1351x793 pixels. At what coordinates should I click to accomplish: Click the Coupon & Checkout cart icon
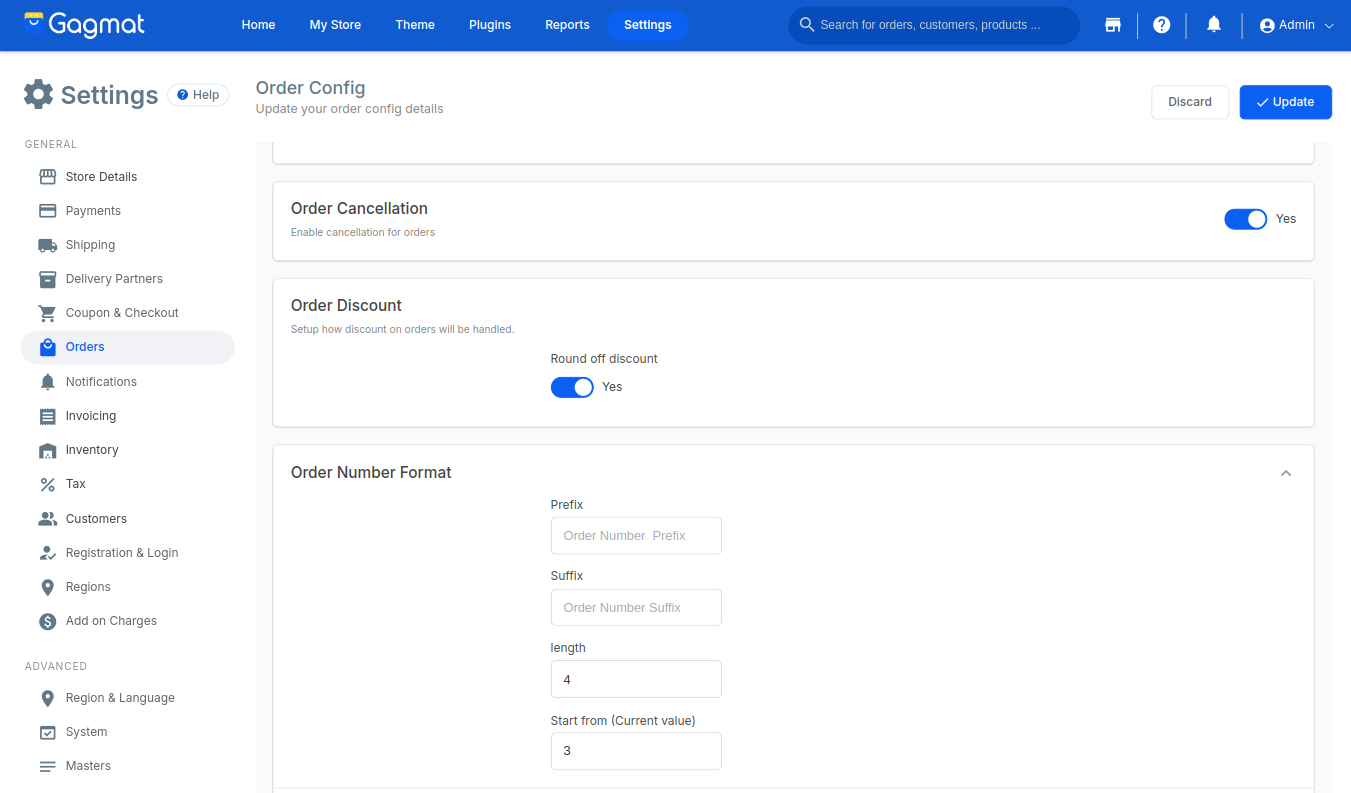point(47,313)
